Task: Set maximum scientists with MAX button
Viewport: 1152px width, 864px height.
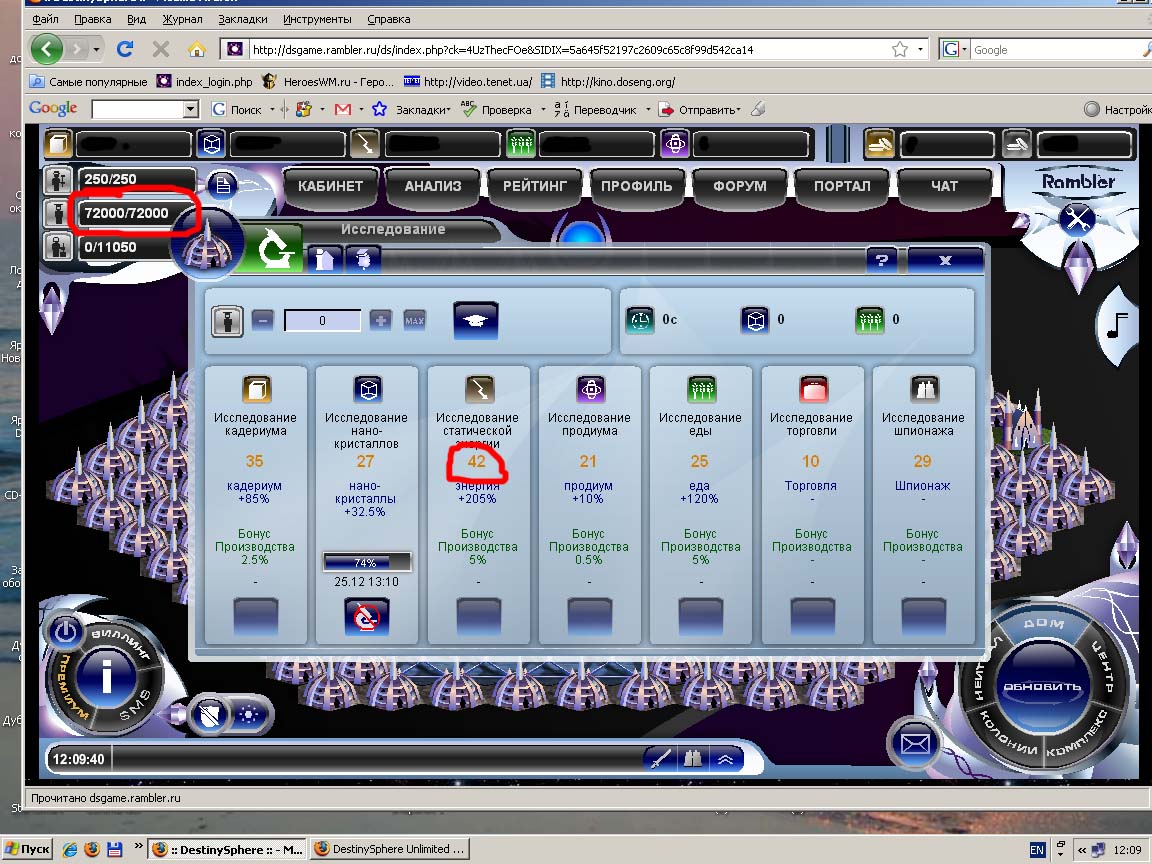Action: (x=414, y=320)
